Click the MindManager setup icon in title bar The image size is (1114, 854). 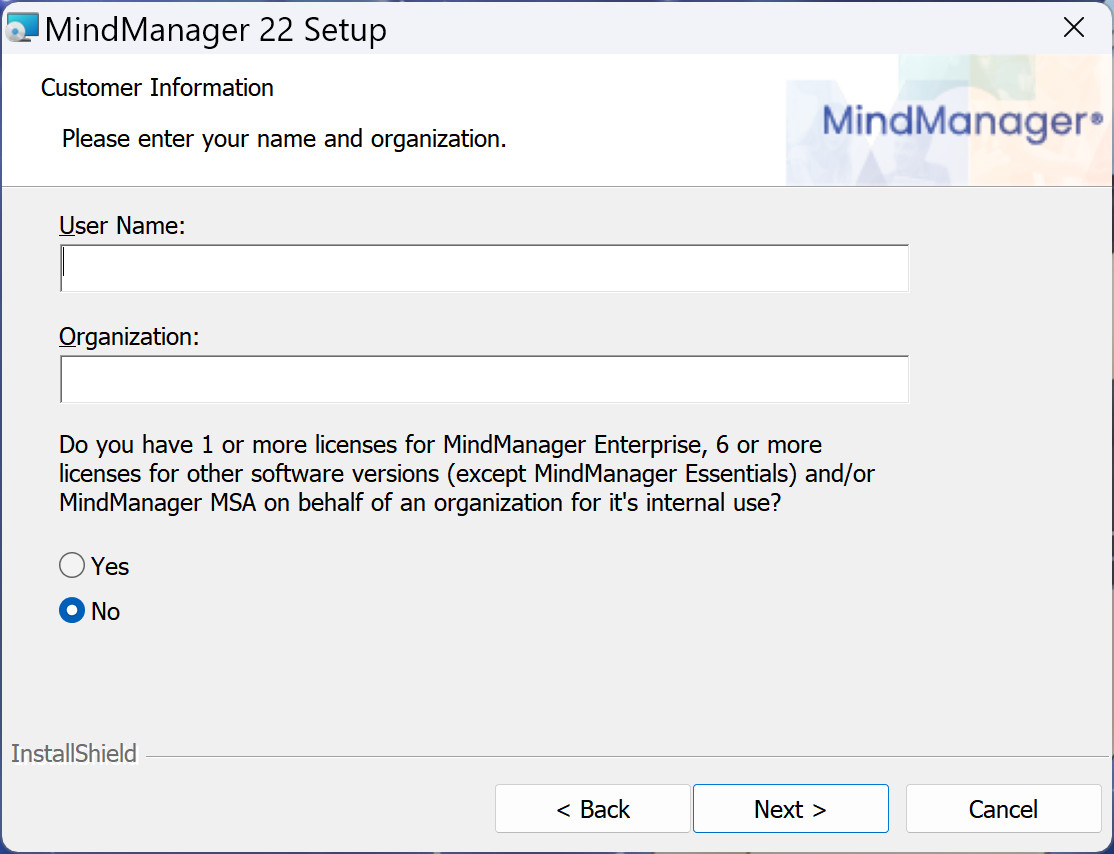coord(22,28)
